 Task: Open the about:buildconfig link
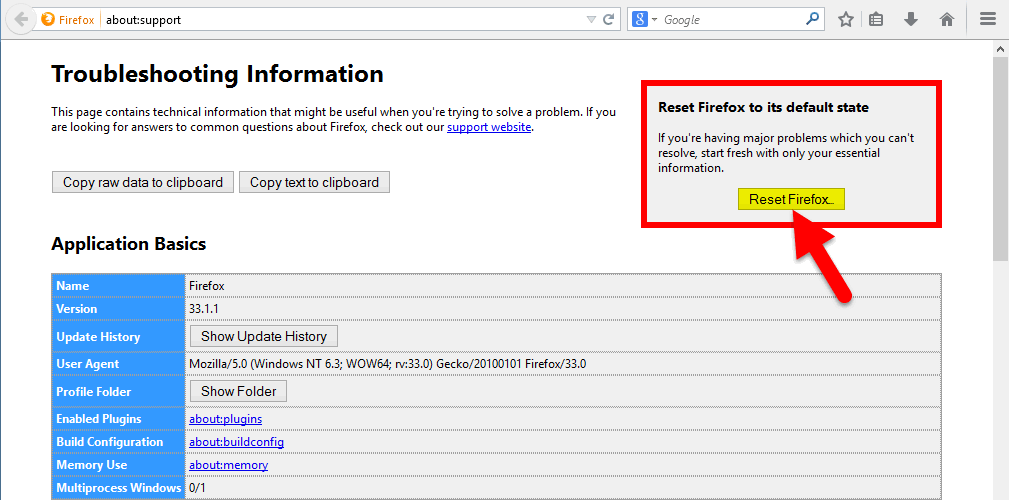click(x=236, y=442)
